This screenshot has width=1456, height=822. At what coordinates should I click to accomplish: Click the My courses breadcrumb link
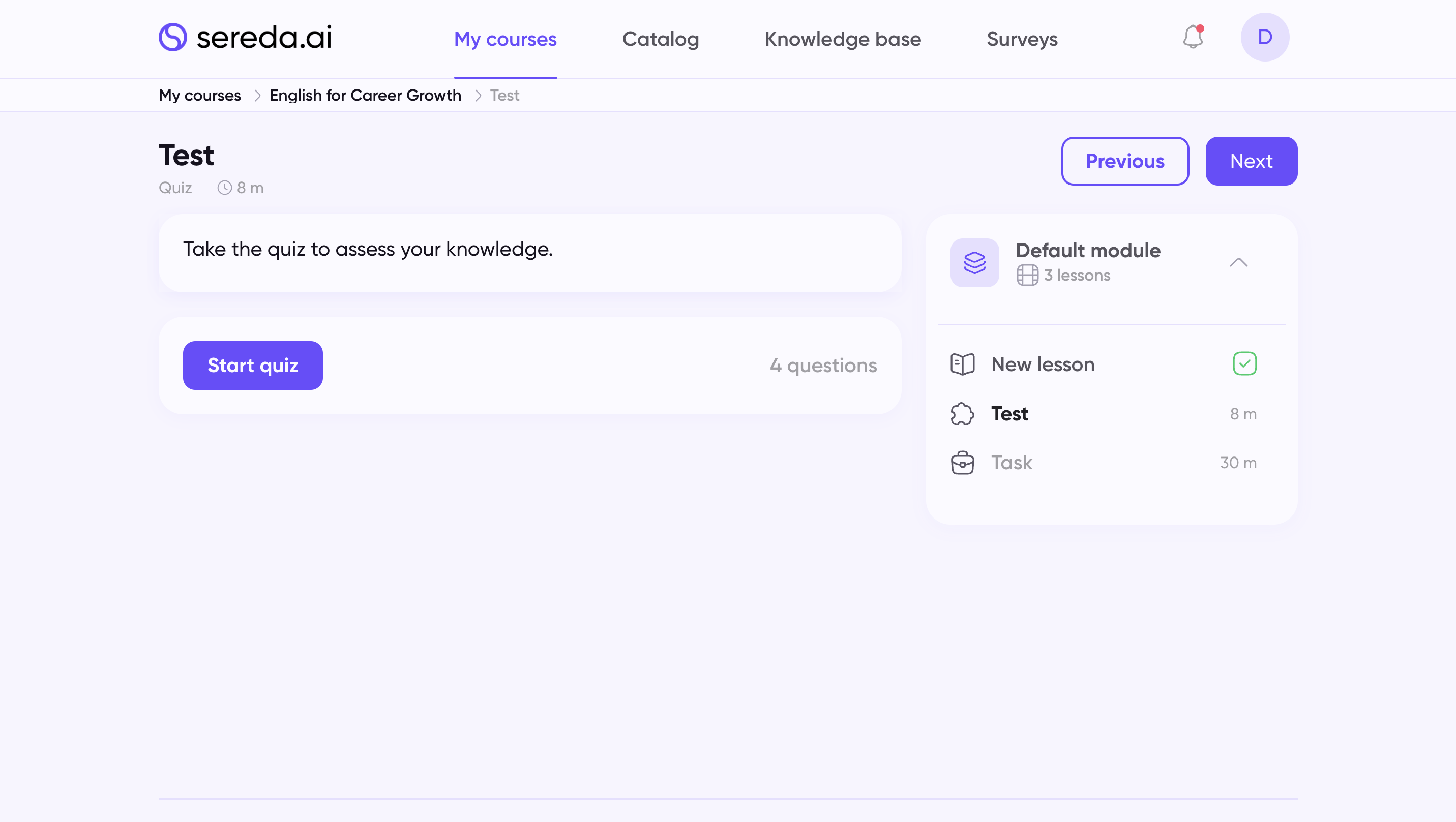(x=199, y=96)
